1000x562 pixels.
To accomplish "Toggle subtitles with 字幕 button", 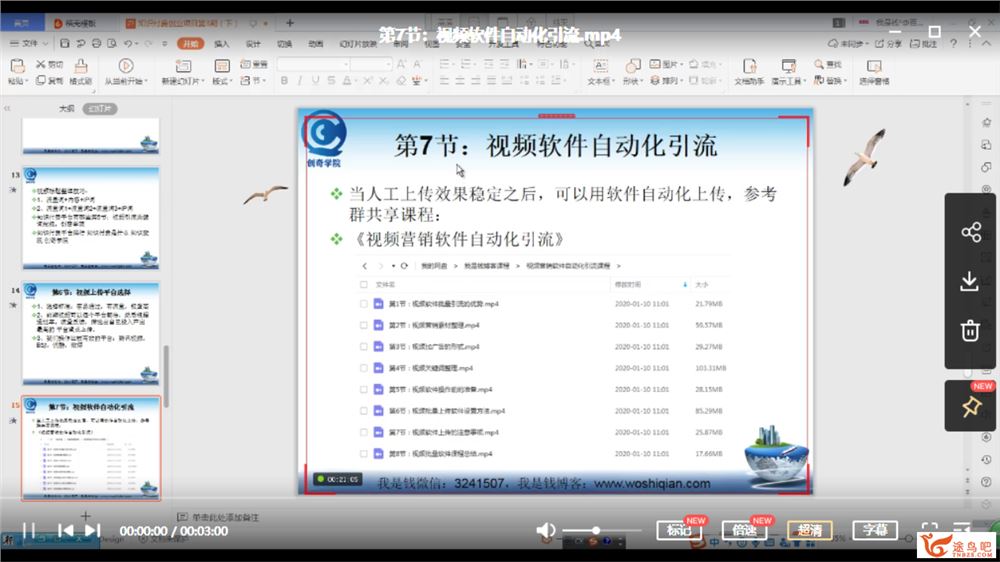I will 875,530.
